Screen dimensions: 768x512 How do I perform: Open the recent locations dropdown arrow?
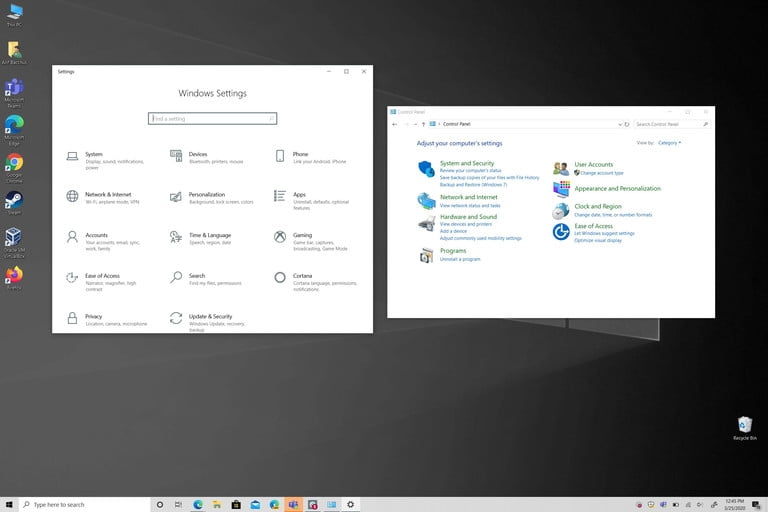(416, 124)
